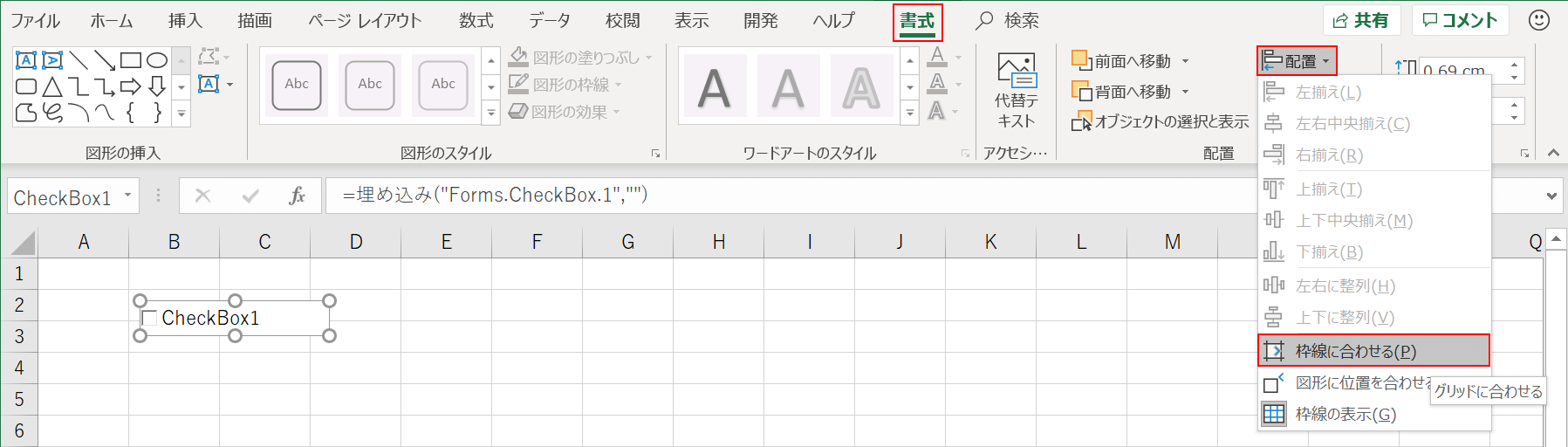1568x447 pixels.
Task: Apply the outlined third WordArt A style
Action: [861, 86]
